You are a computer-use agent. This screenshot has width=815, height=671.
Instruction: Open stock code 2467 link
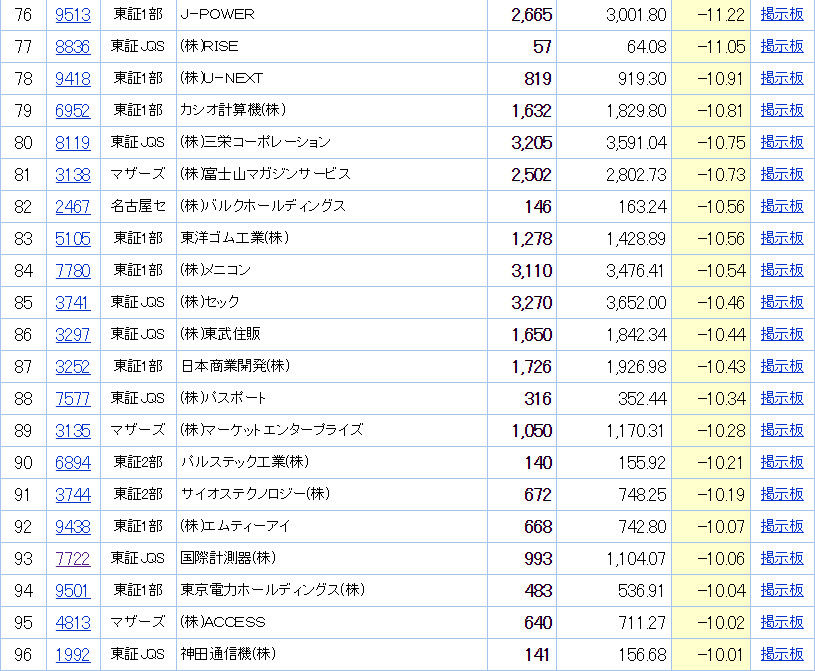click(73, 207)
